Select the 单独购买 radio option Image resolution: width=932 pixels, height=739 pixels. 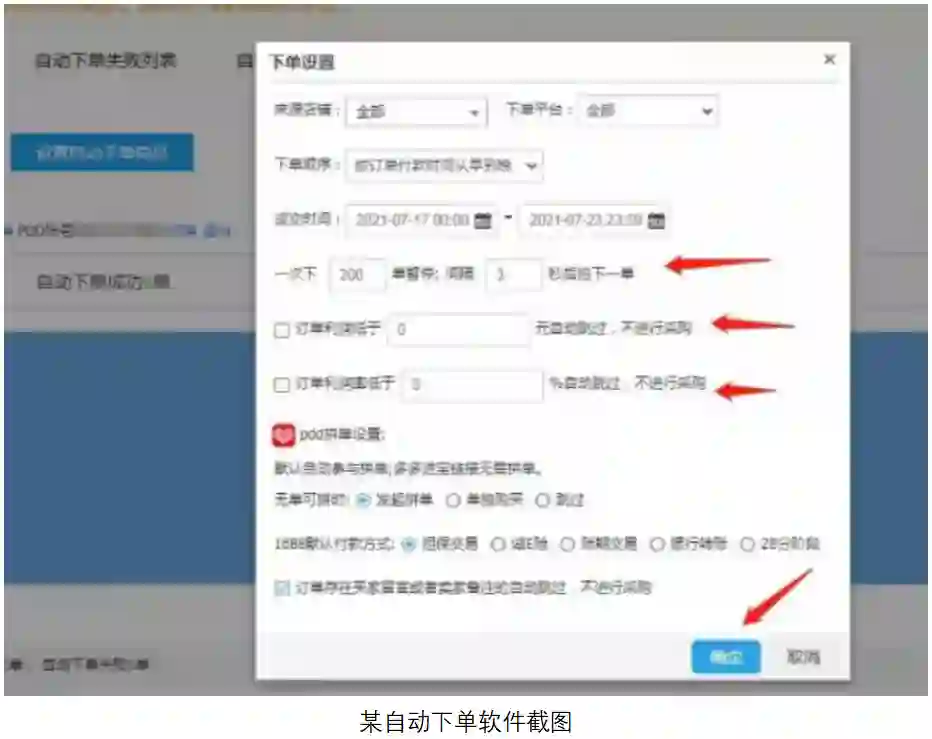(x=453, y=500)
